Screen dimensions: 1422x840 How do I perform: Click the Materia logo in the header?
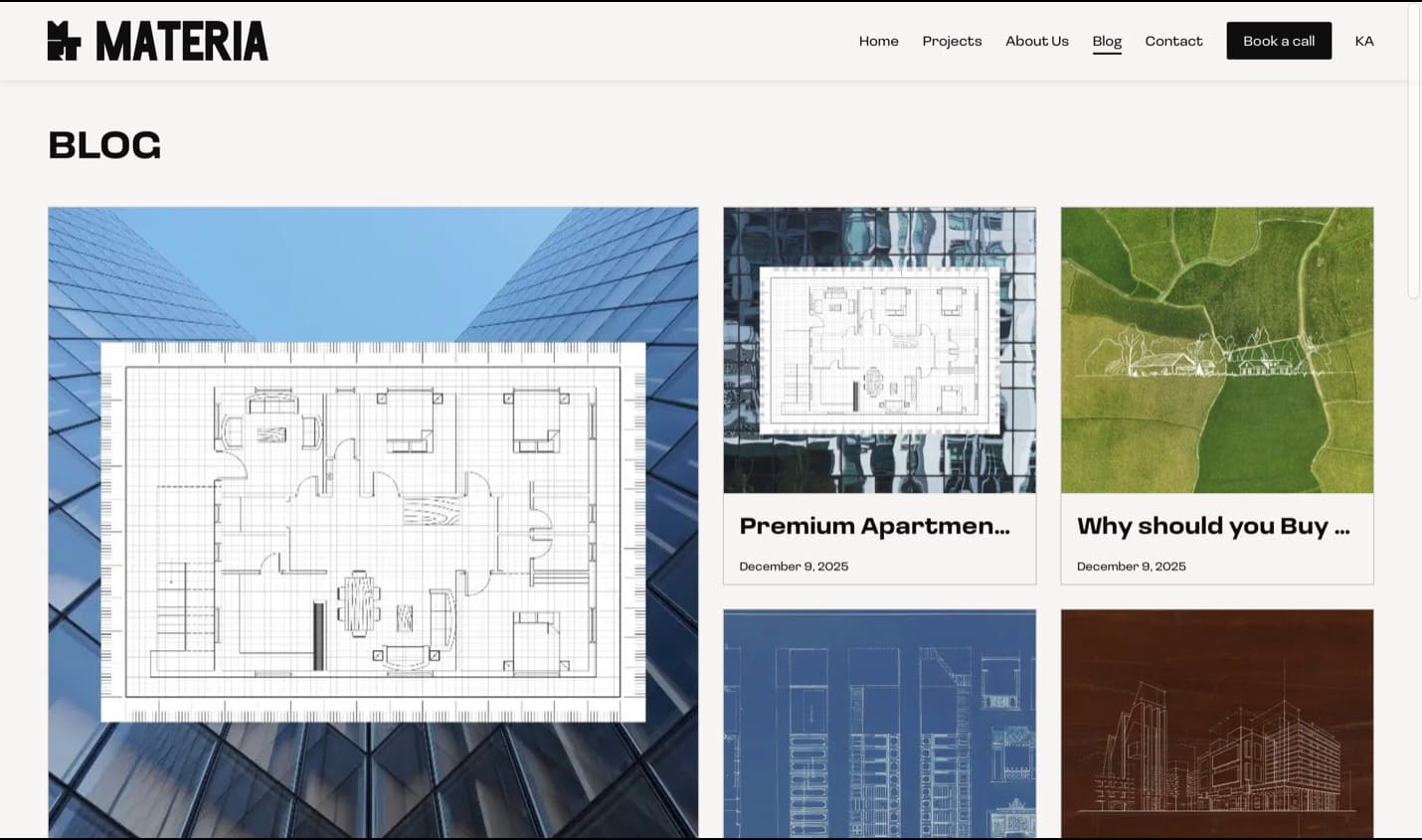coord(158,41)
